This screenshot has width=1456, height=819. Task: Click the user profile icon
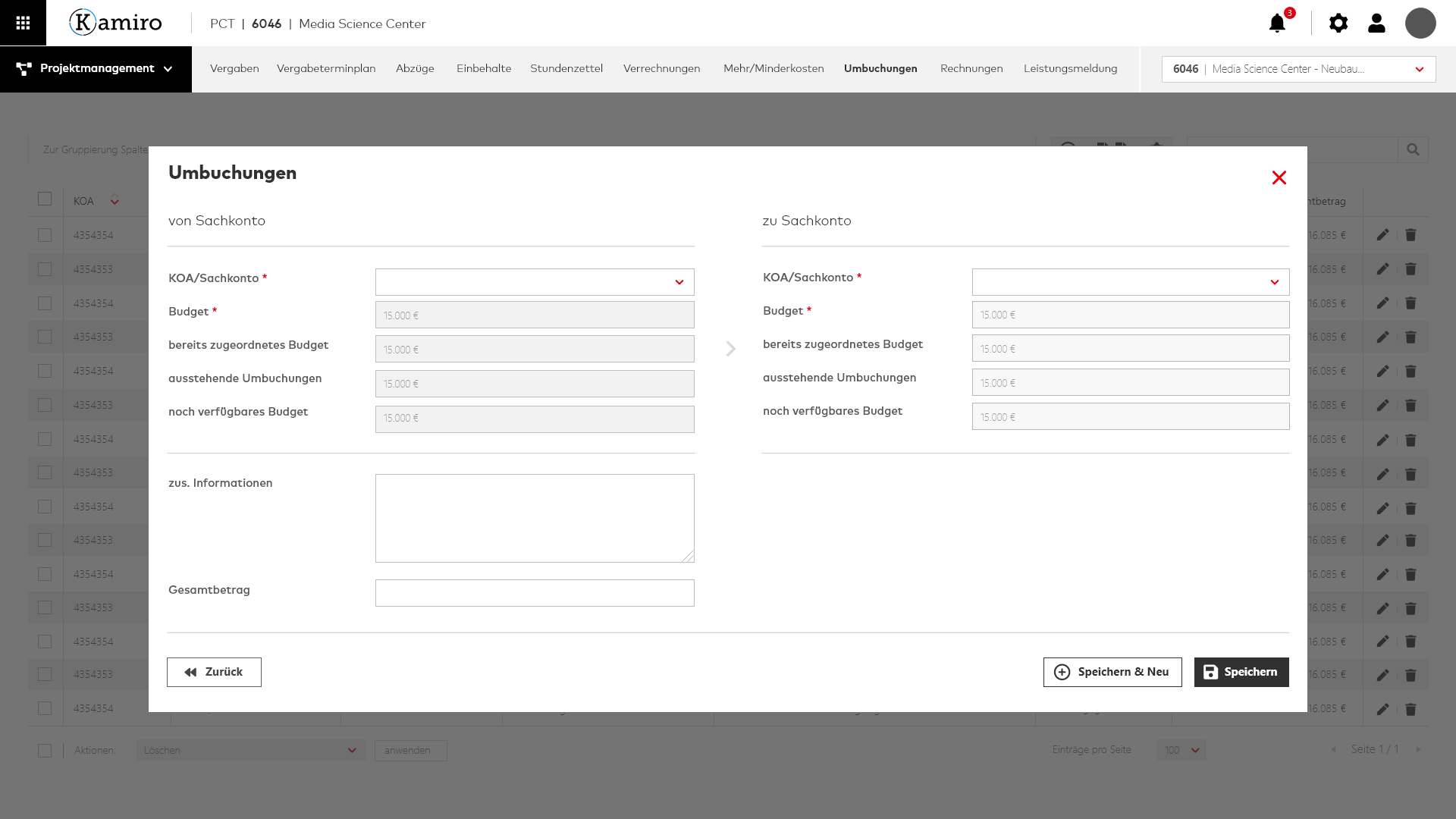point(1376,24)
